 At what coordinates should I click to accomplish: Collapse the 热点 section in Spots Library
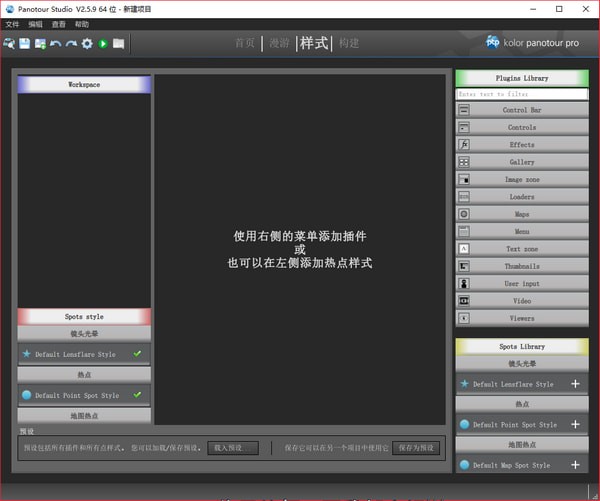521,404
